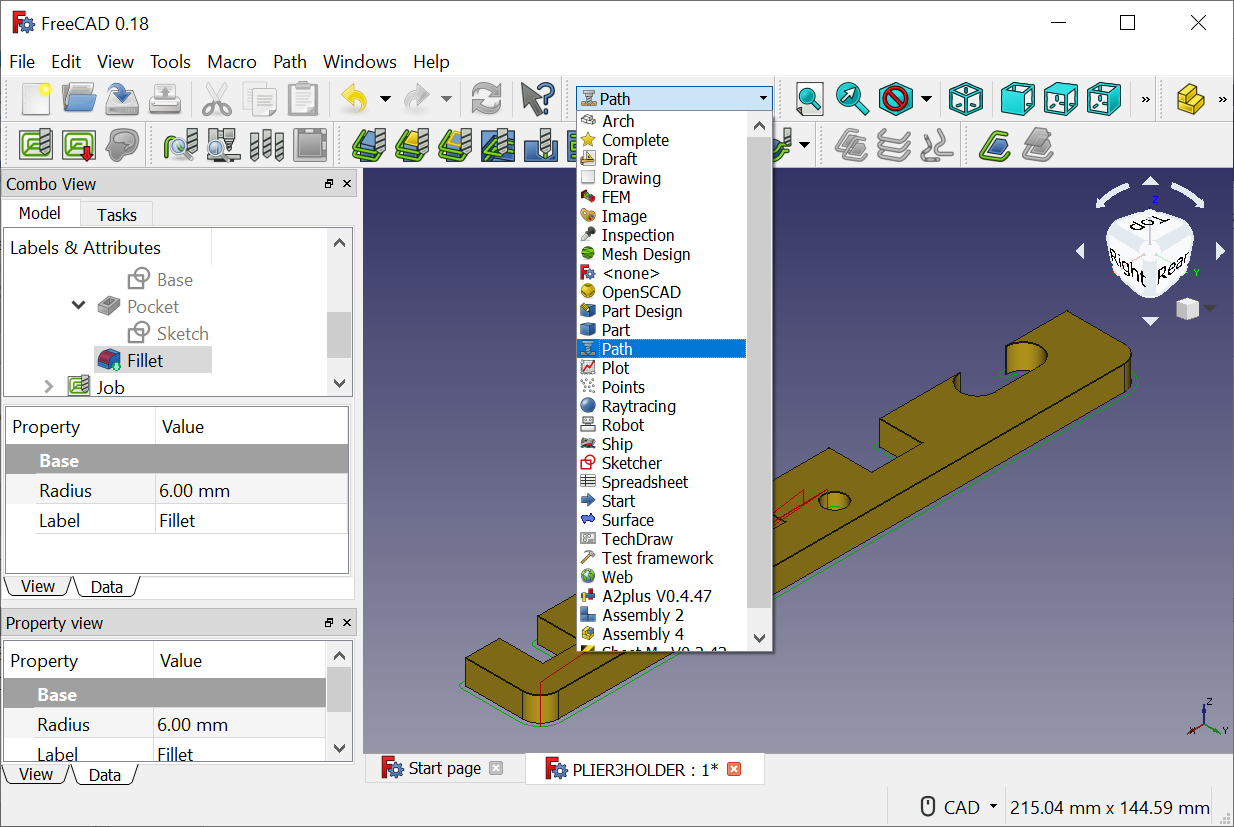Click the Paste clipboard icon
The image size is (1234, 827).
[303, 98]
